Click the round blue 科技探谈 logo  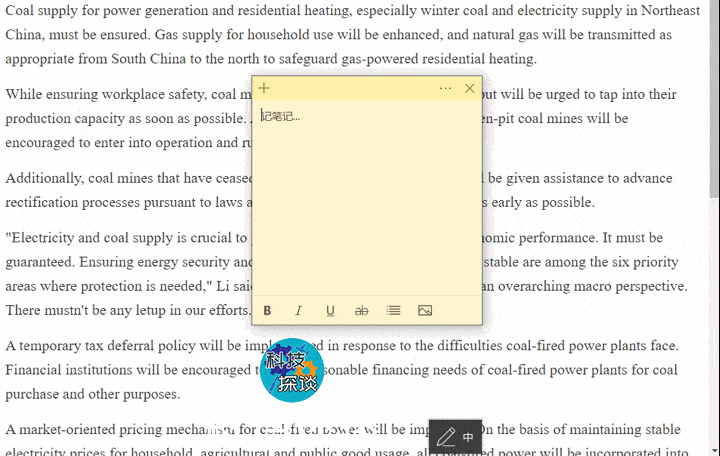coord(292,371)
